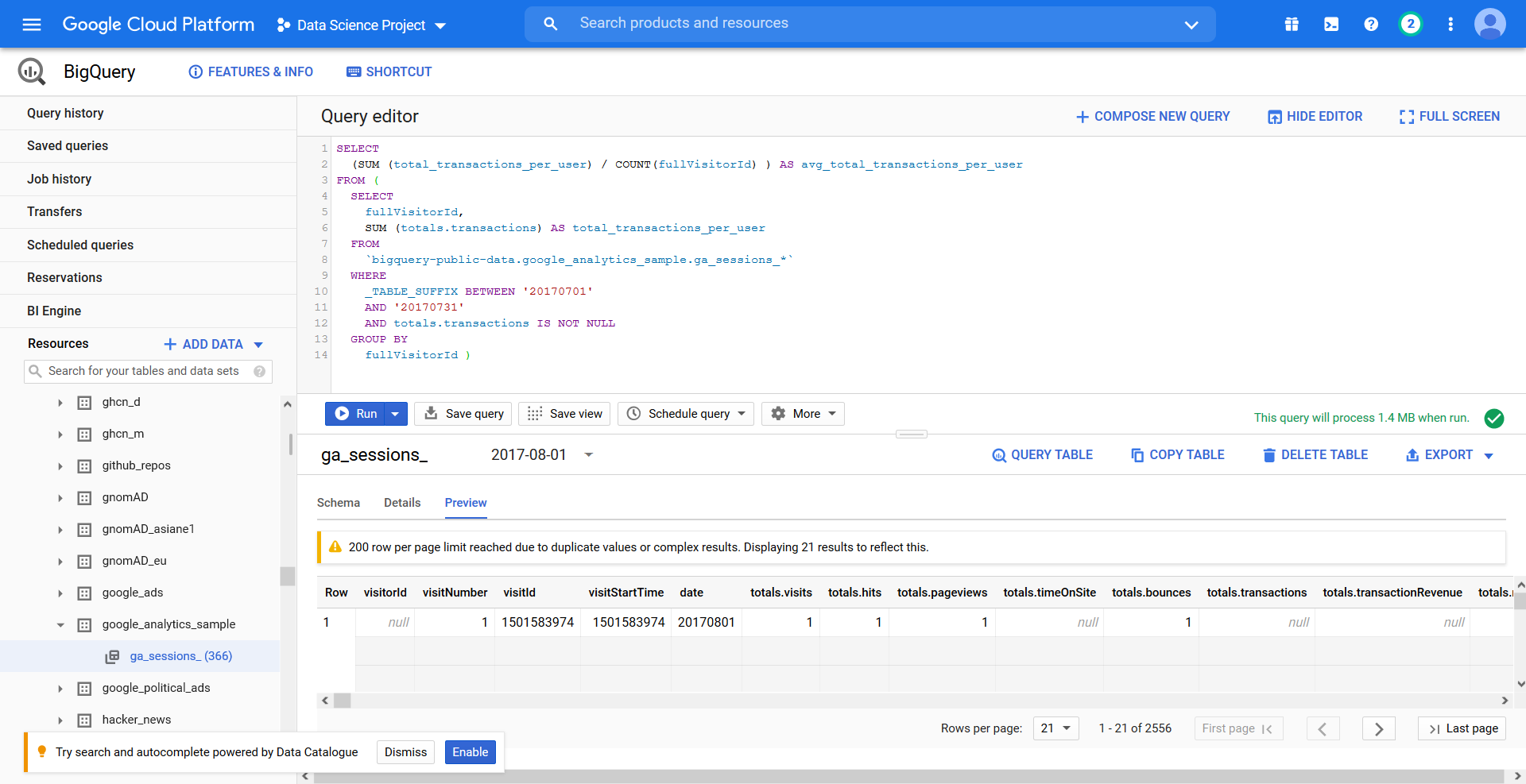
Task: Expand the search bar dropdown arrow
Action: pos(1191,25)
